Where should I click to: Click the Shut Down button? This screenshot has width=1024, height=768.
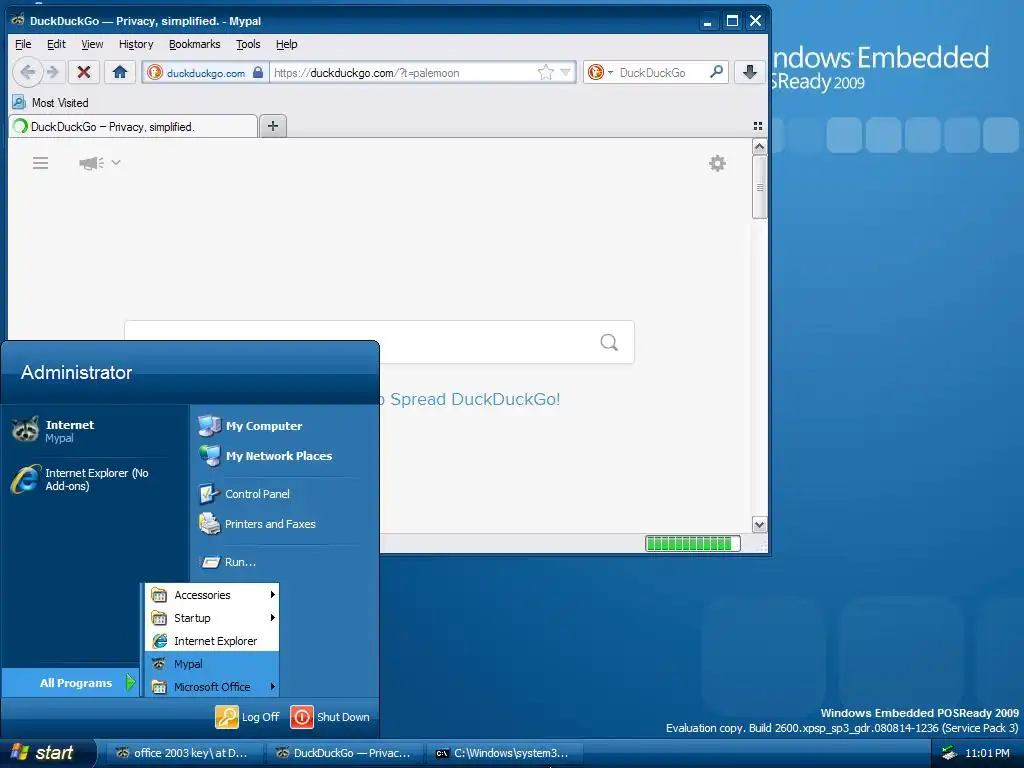coord(330,716)
